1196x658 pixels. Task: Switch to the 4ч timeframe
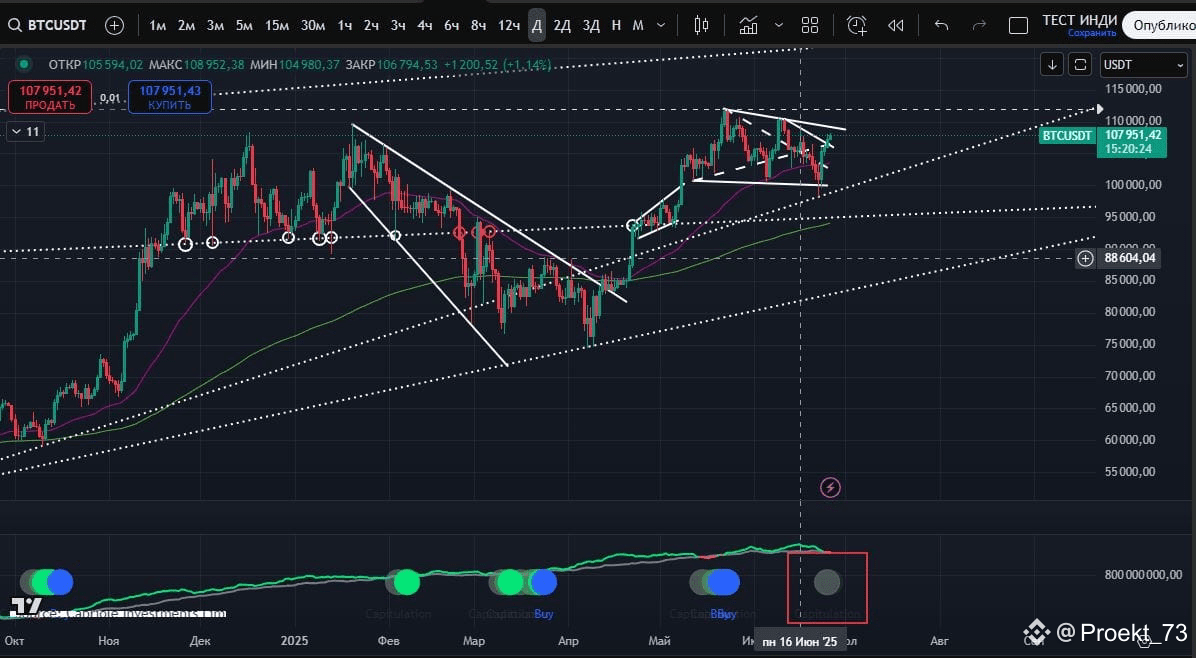(x=425, y=26)
